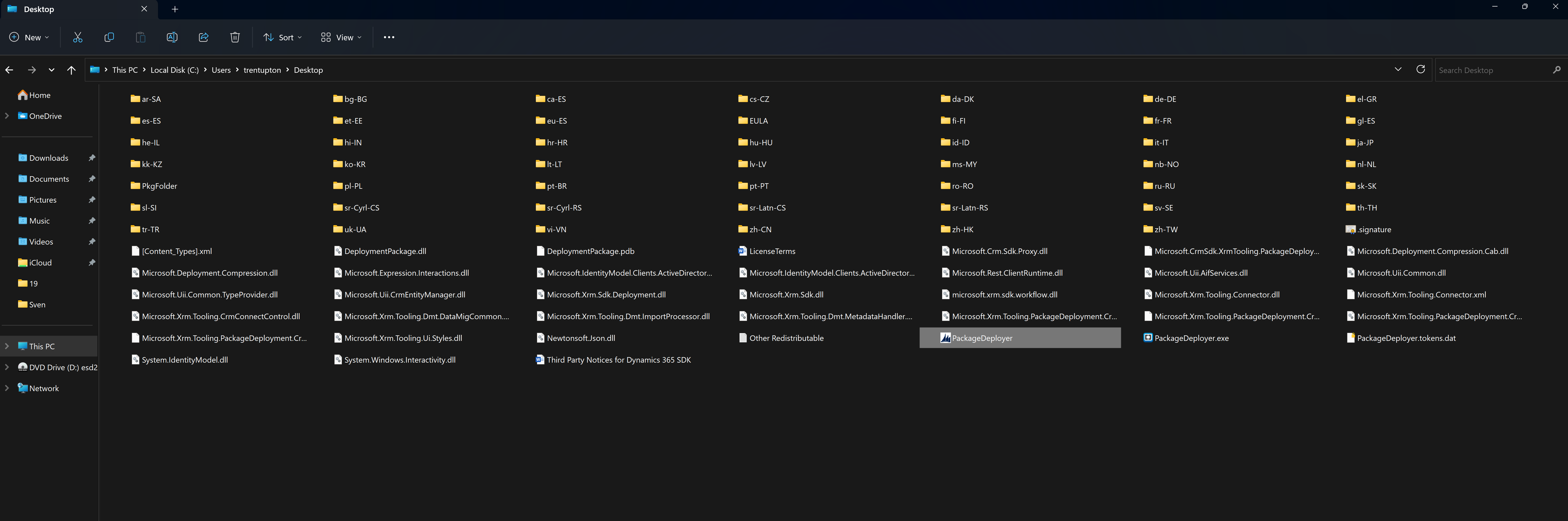Expand the DVD Drive tree node

point(7,367)
